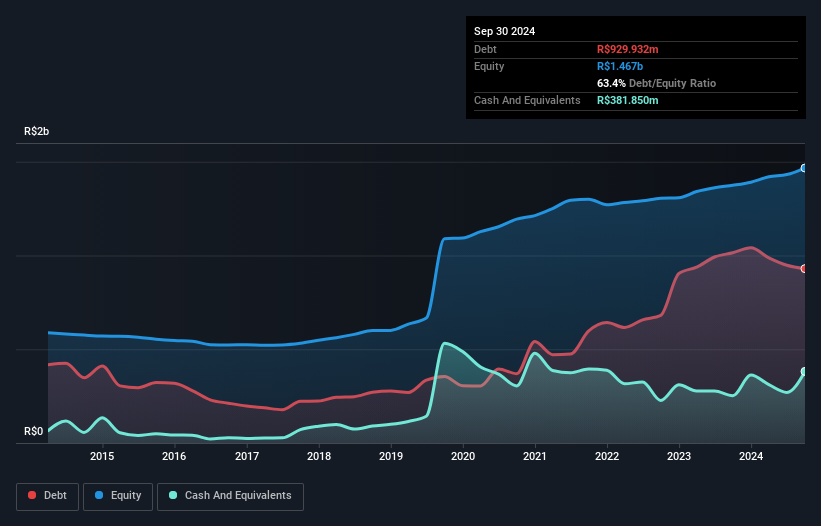Click the red Debt legend dot
This screenshot has width=821, height=526.
coord(32,495)
